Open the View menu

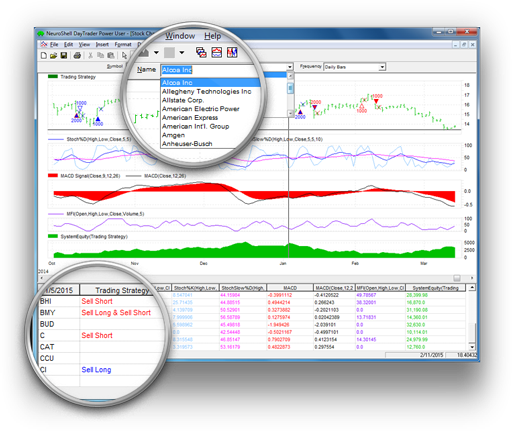coord(84,44)
